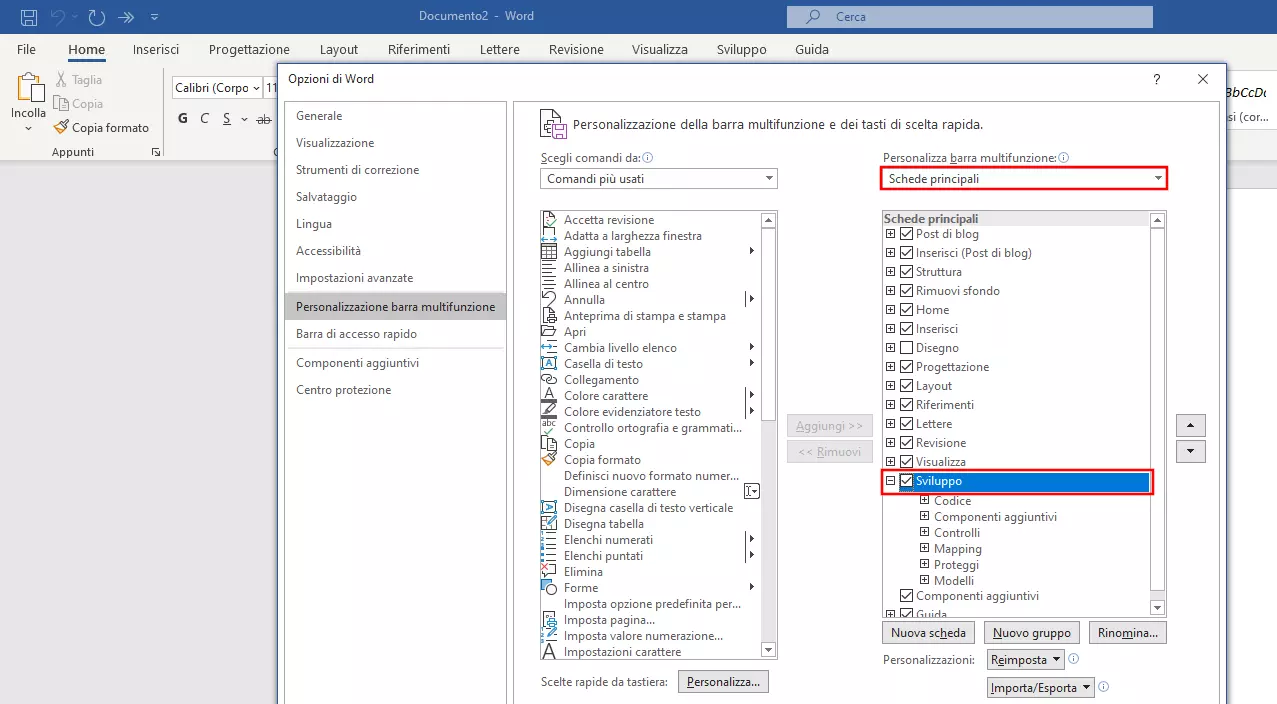Click the Taglia scissors icon
The height and width of the screenshot is (704, 1277).
tap(61, 80)
